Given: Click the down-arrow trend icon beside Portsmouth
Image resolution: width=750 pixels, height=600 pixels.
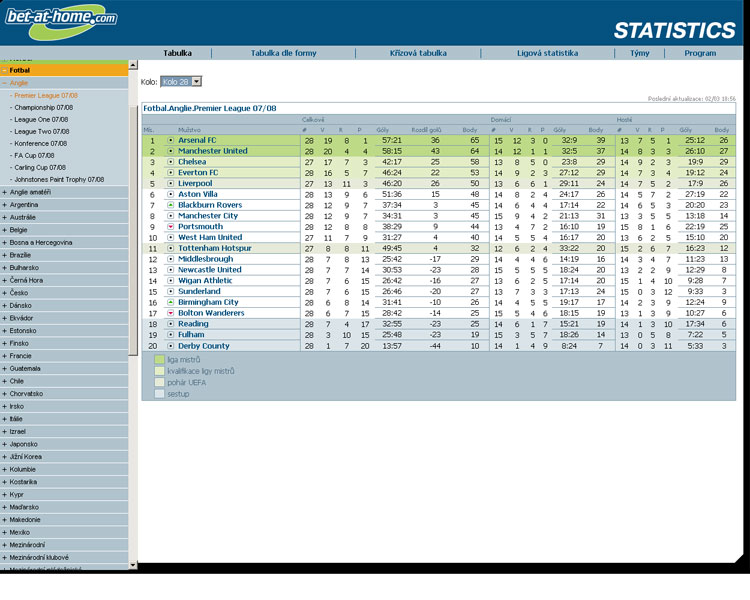Looking at the screenshot, I should 171,227.
